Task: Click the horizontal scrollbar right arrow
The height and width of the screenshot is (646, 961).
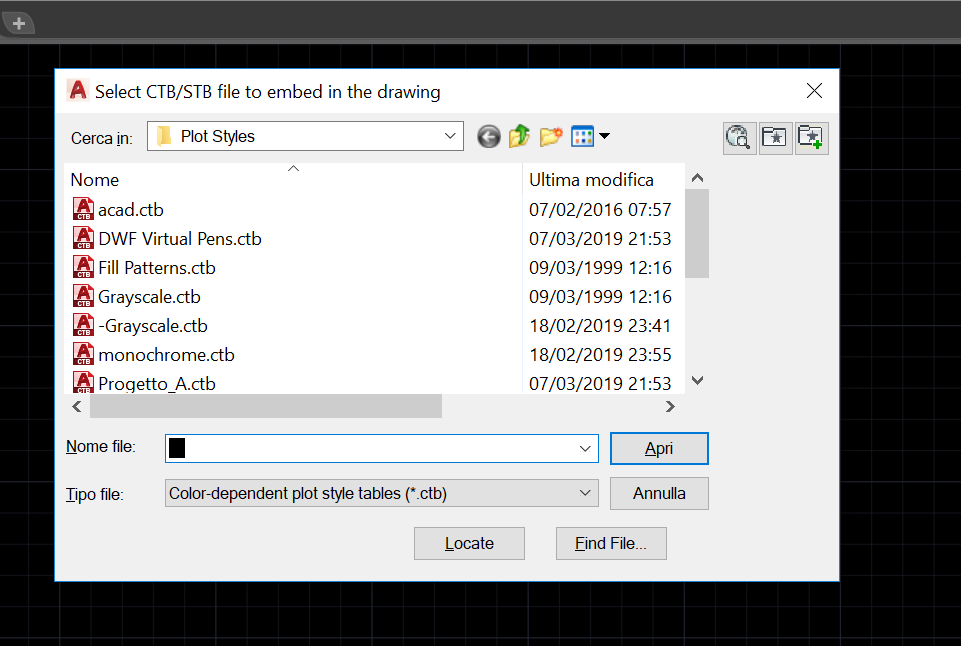Action: point(670,406)
